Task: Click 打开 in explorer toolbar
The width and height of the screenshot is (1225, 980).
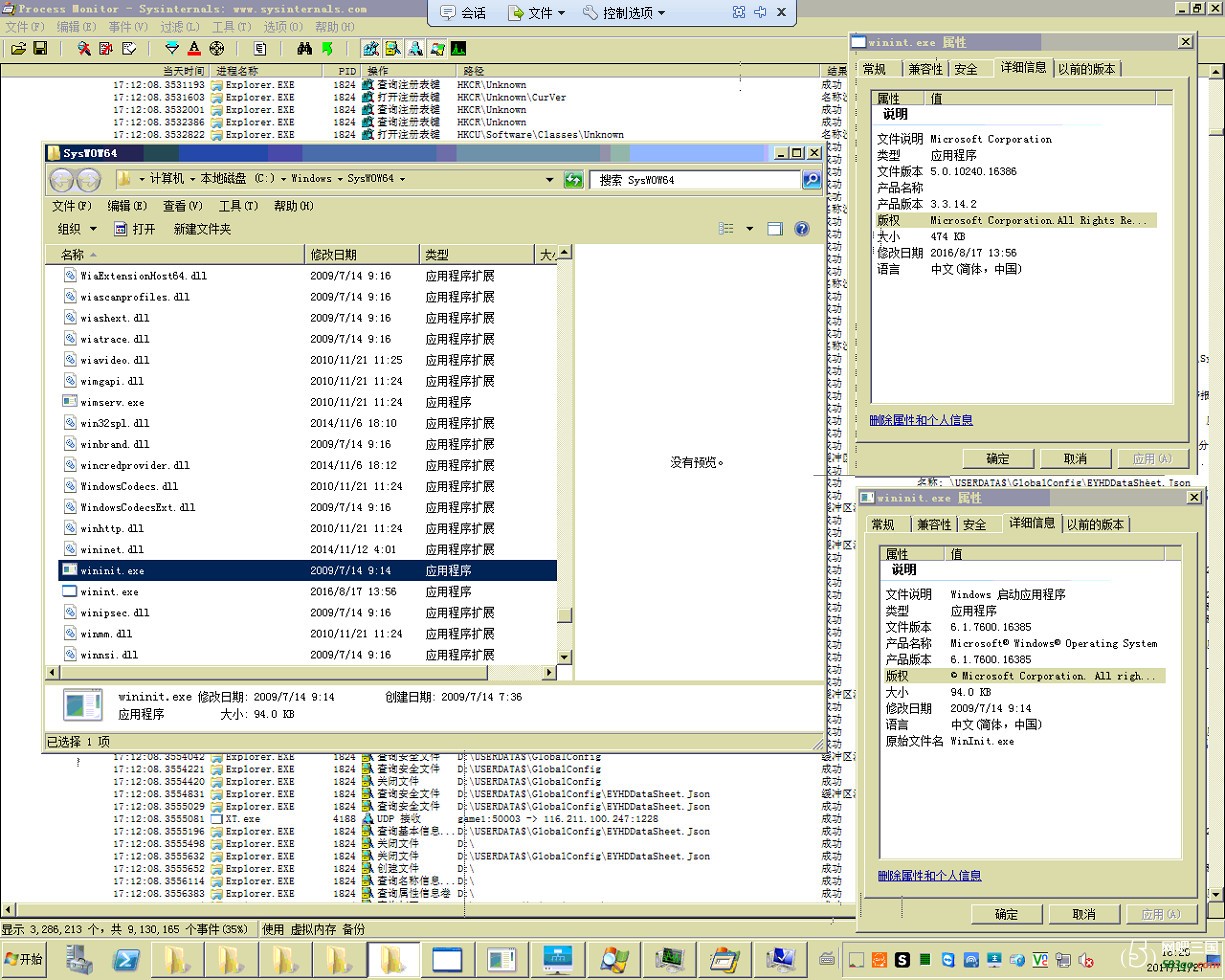Action: click(135, 229)
